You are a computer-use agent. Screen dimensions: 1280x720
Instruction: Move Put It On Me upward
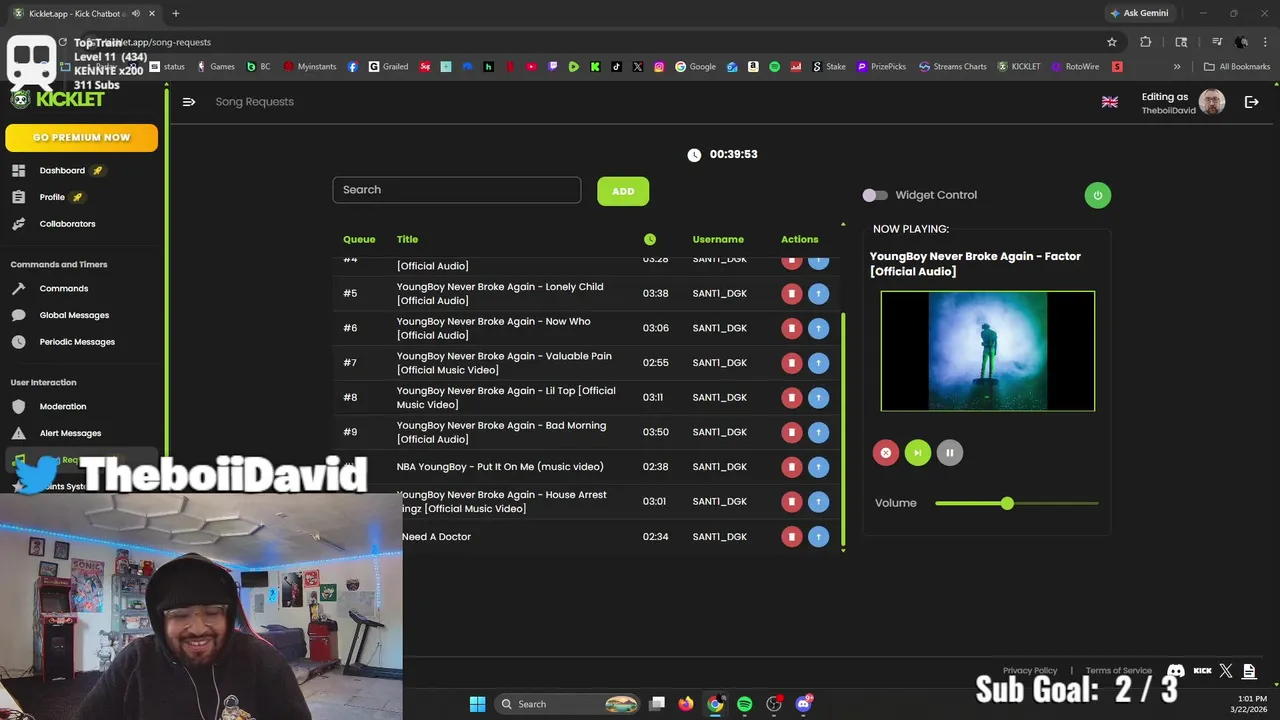point(818,467)
